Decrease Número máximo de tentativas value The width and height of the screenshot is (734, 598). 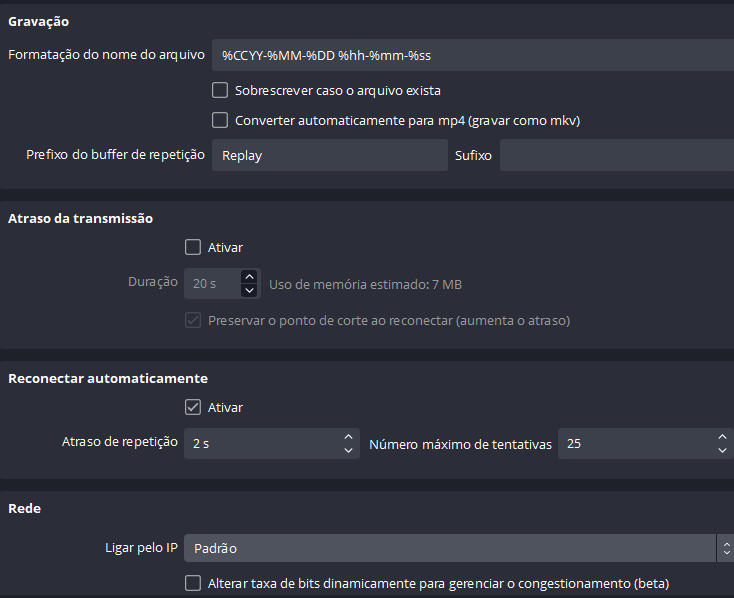[x=722, y=450]
